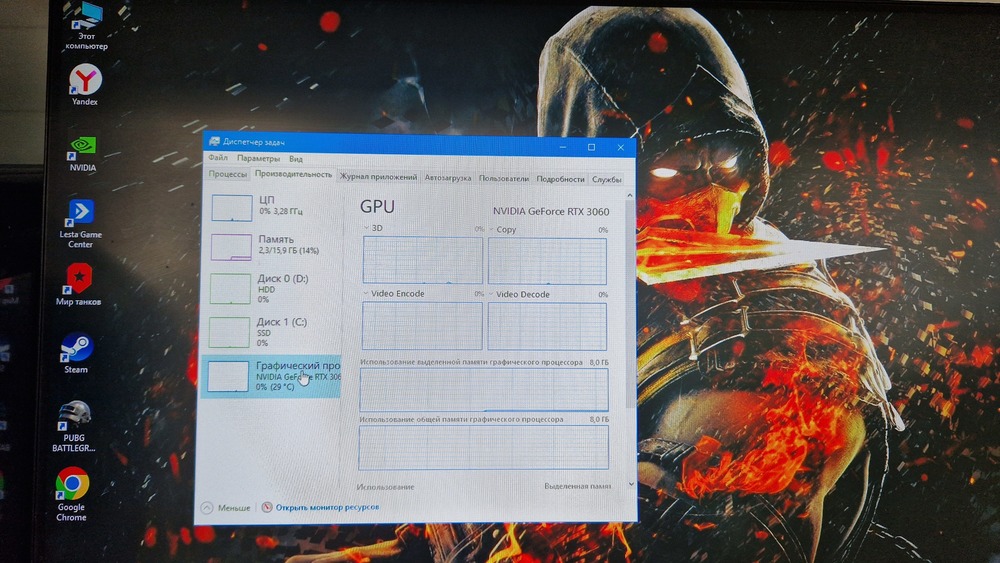1000x563 pixels.
Task: Click the scrollbar down arrow in GPU panel
Action: 631,484
